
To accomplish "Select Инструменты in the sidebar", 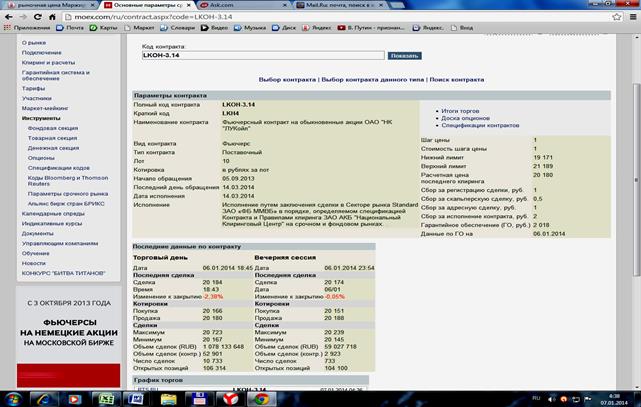I will coord(41,118).
